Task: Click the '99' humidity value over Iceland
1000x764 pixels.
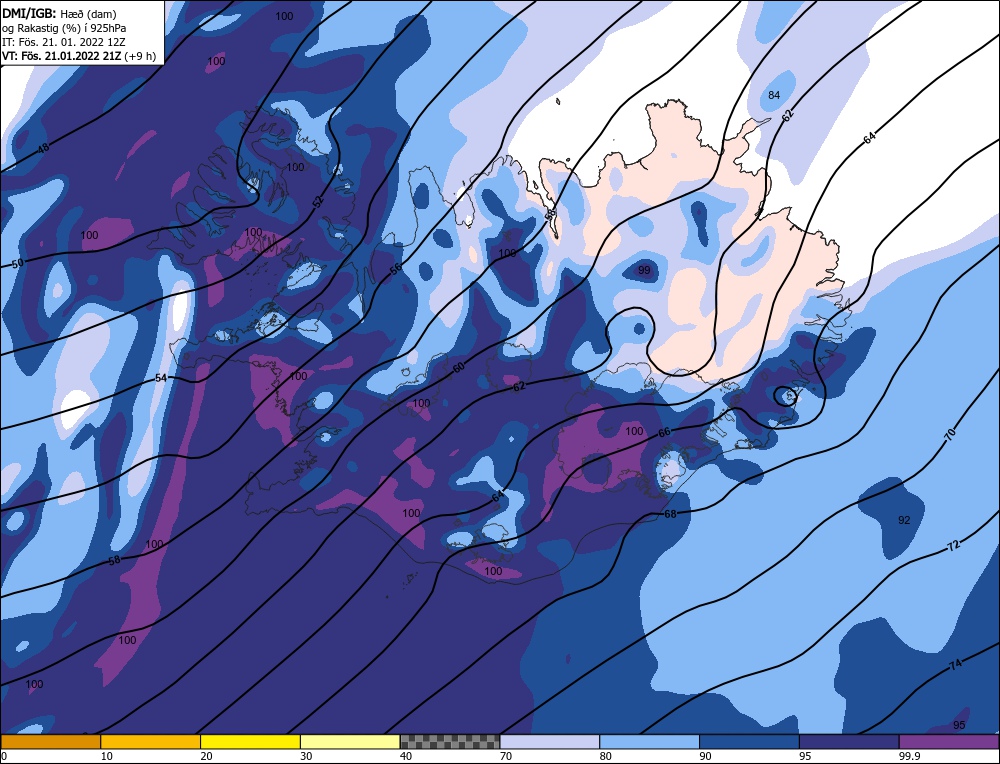Action: pyautogui.click(x=644, y=270)
